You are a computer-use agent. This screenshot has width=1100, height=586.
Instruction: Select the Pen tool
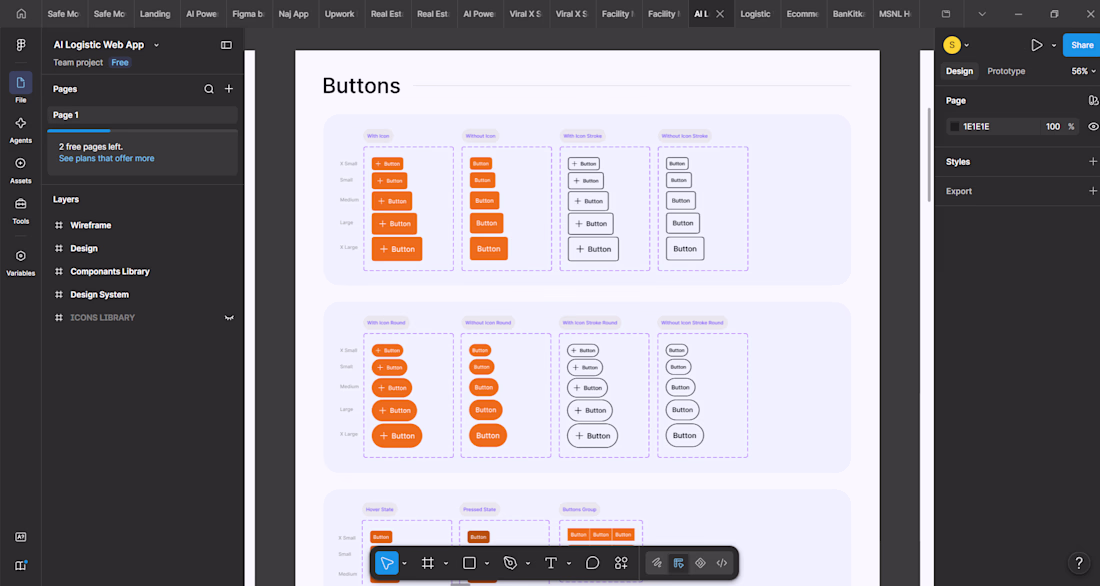510,563
